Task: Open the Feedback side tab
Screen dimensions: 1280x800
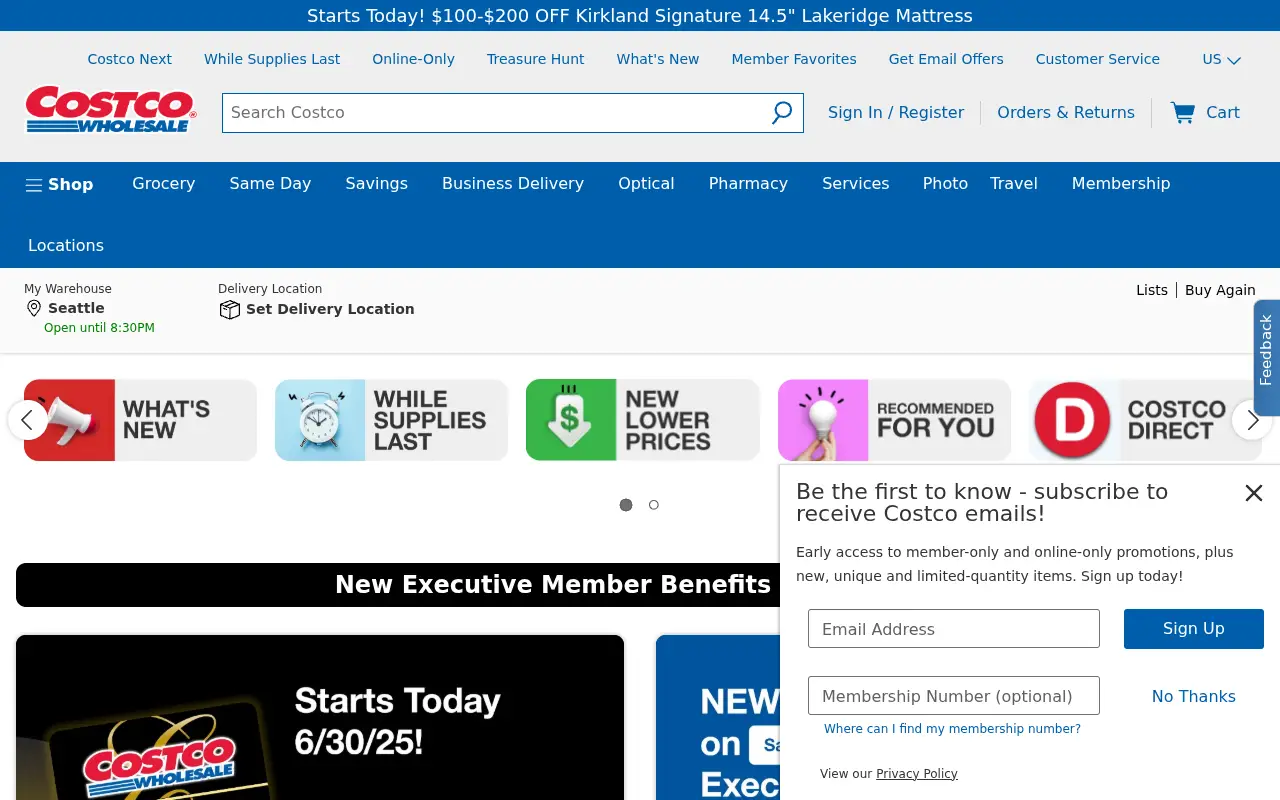Action: [1266, 357]
